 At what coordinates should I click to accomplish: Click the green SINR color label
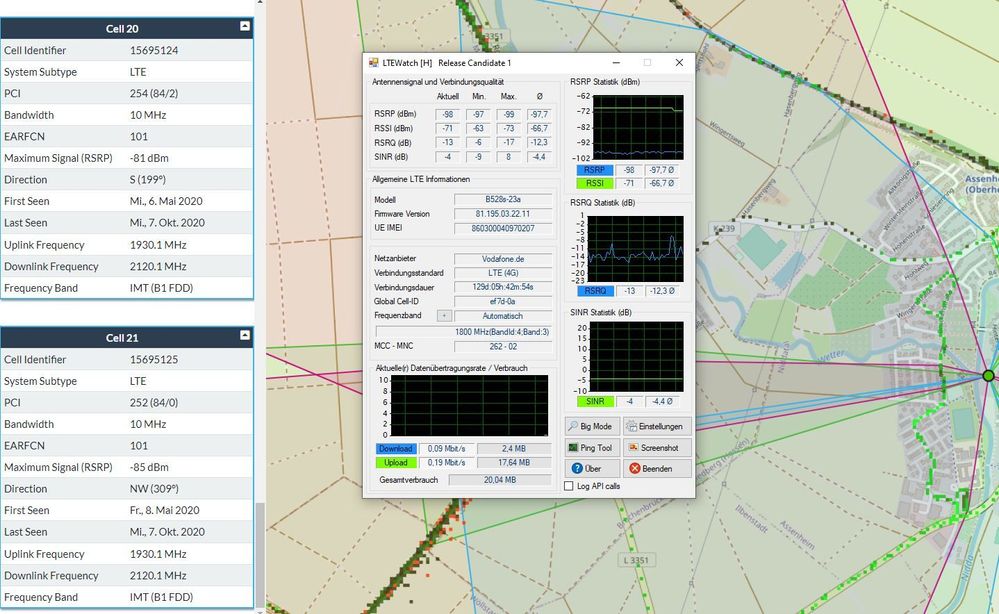pyautogui.click(x=594, y=401)
